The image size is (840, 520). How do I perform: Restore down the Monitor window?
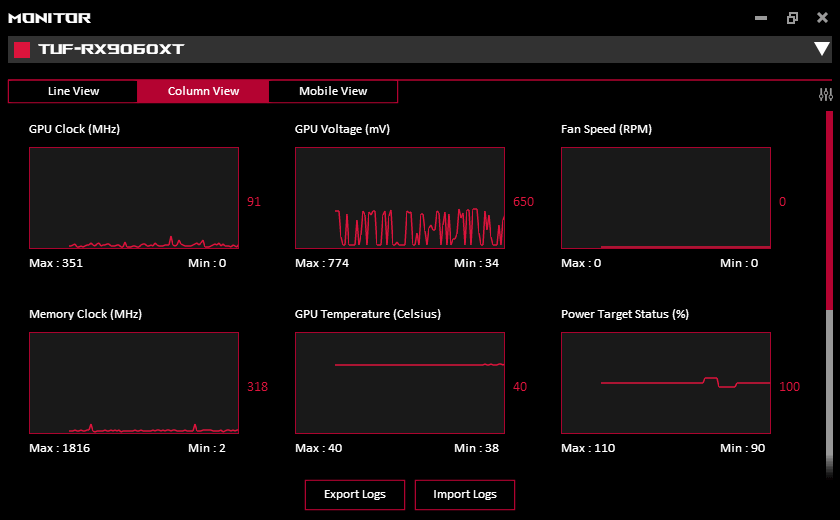tap(792, 18)
